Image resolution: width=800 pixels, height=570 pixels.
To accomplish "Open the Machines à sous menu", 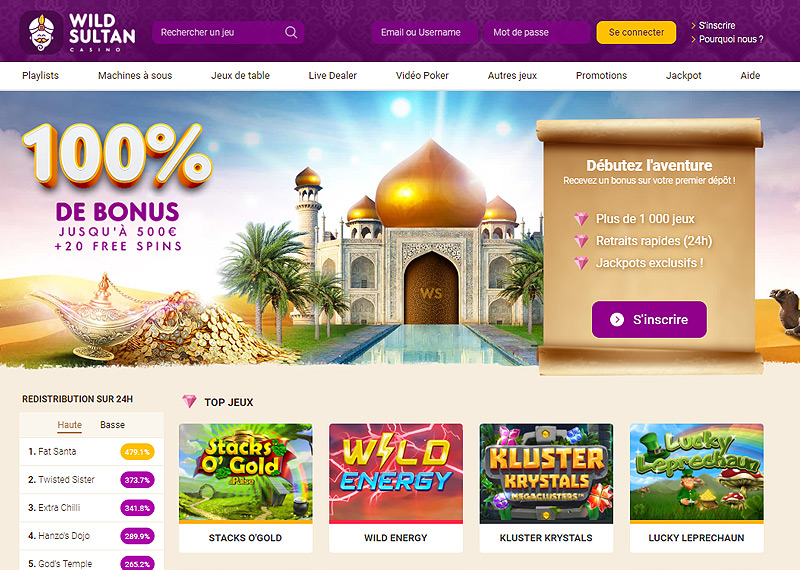I will pyautogui.click(x=135, y=76).
